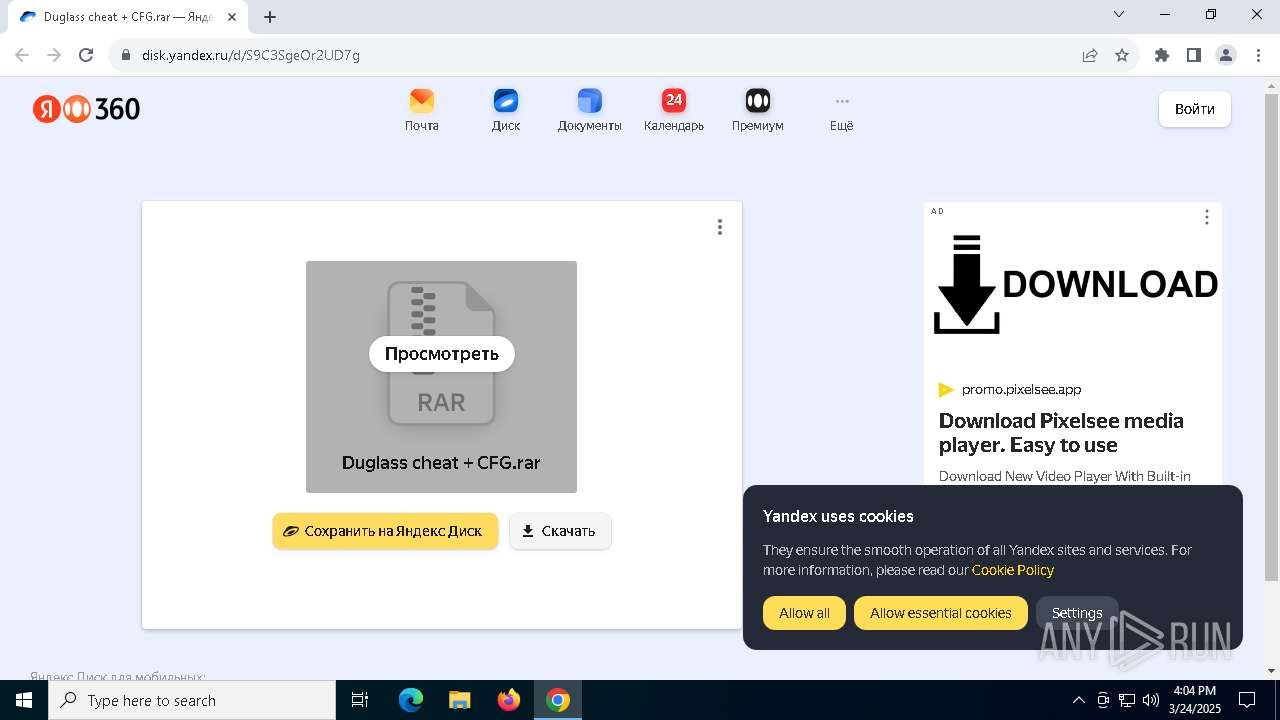Click the taskbar search box
The height and width of the screenshot is (720, 1280).
tap(192, 700)
